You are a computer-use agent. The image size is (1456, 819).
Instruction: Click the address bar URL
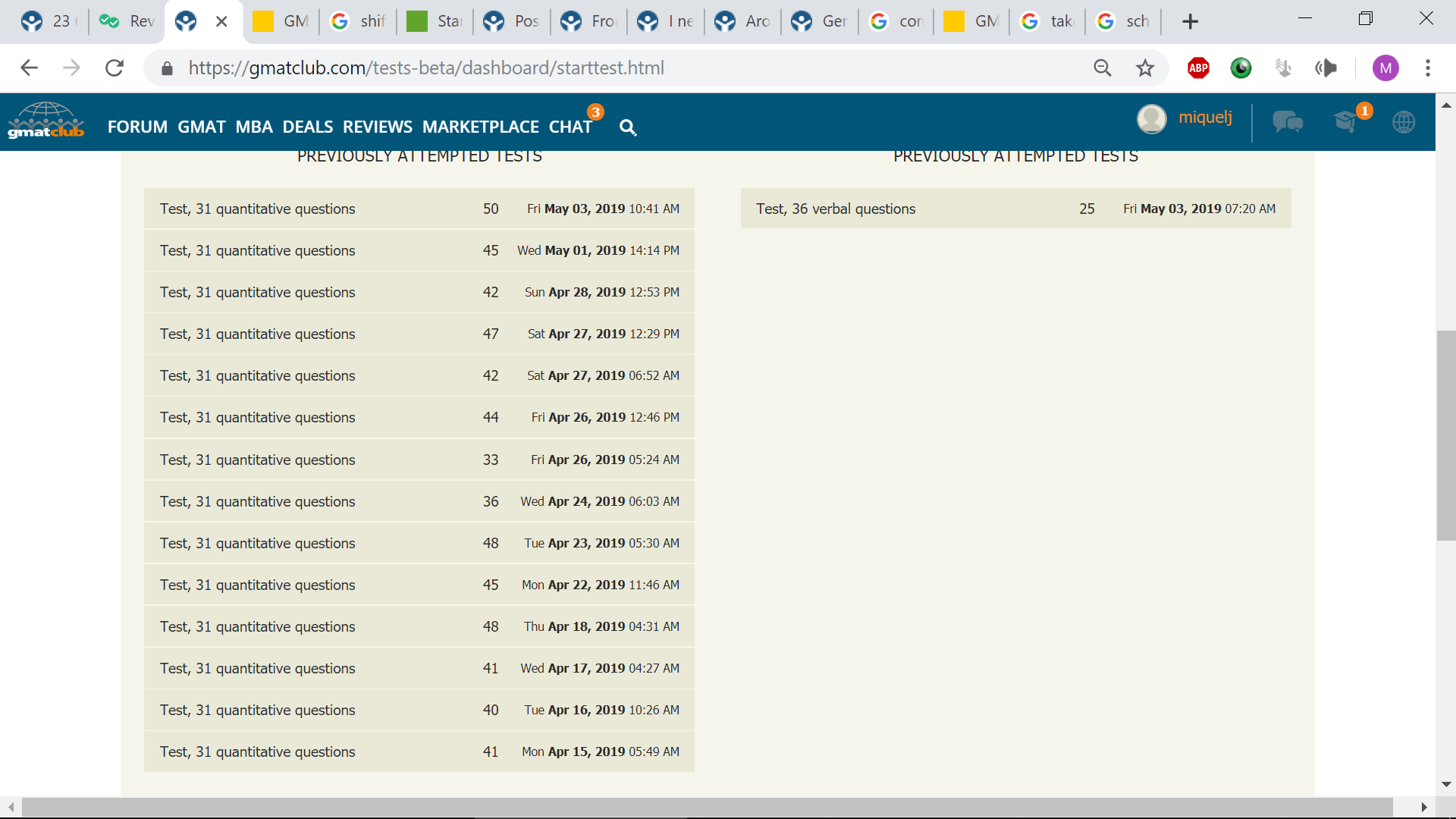coord(426,68)
